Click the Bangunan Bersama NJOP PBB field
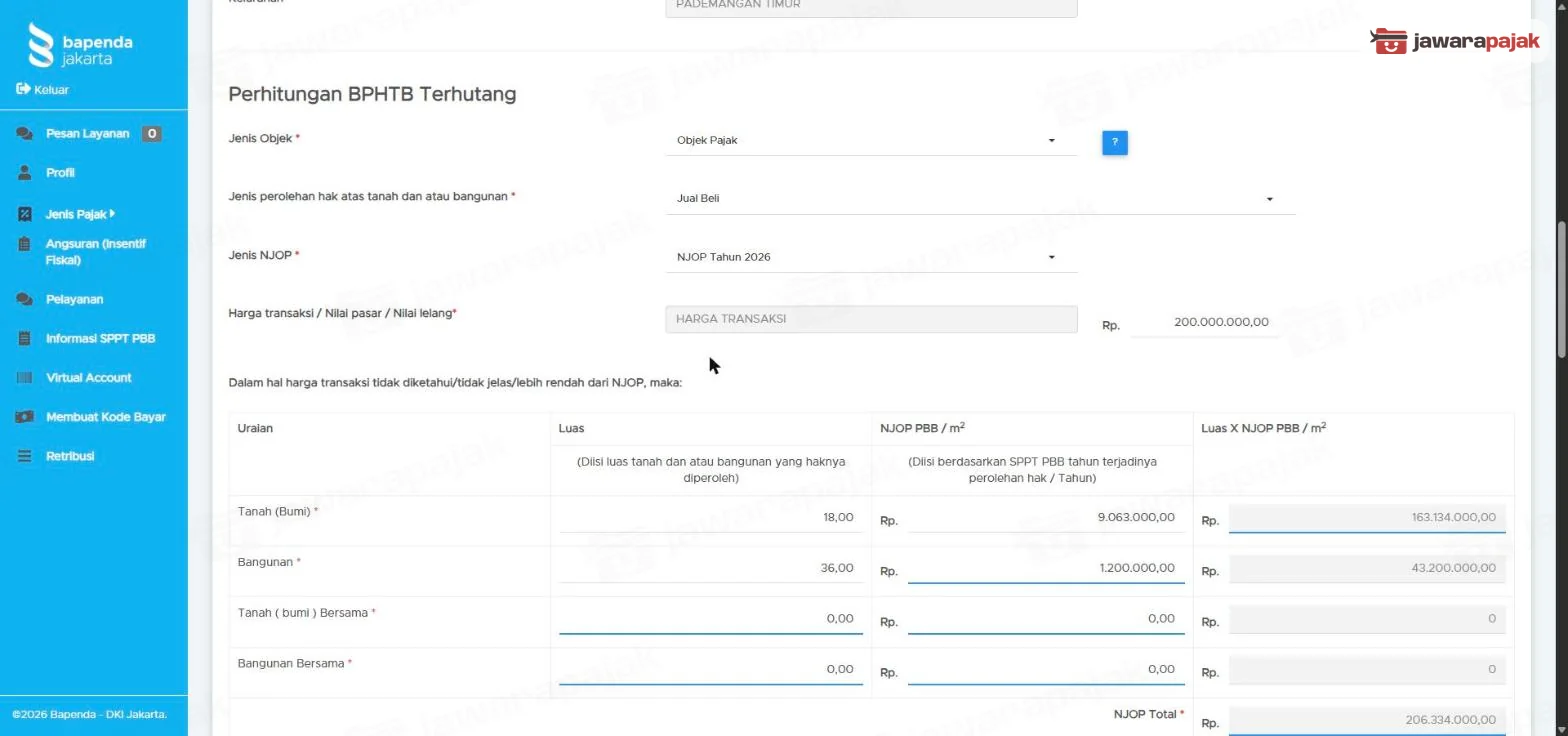The image size is (1568, 736). 1046,670
